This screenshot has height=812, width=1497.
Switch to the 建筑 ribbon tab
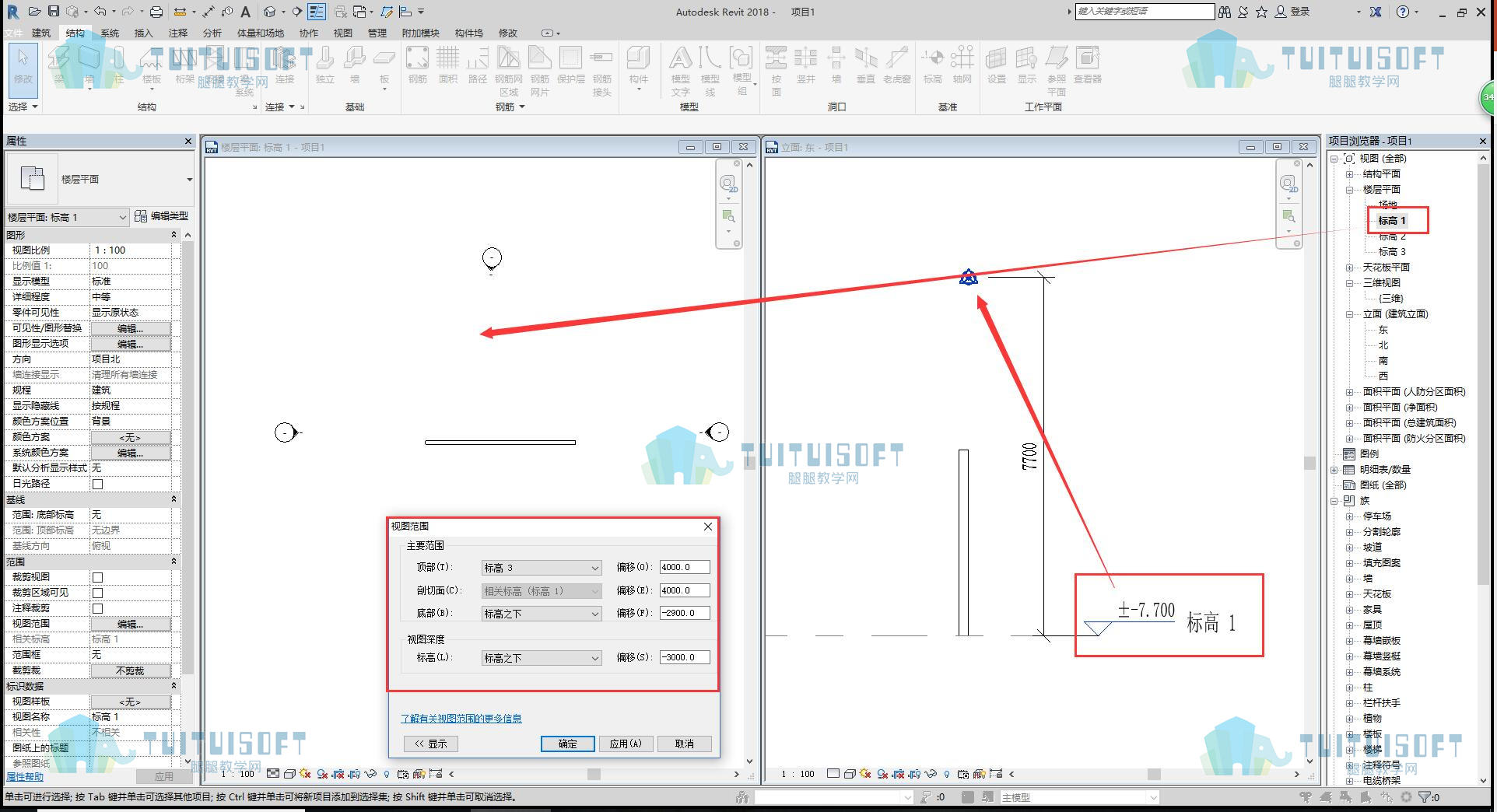[41, 33]
